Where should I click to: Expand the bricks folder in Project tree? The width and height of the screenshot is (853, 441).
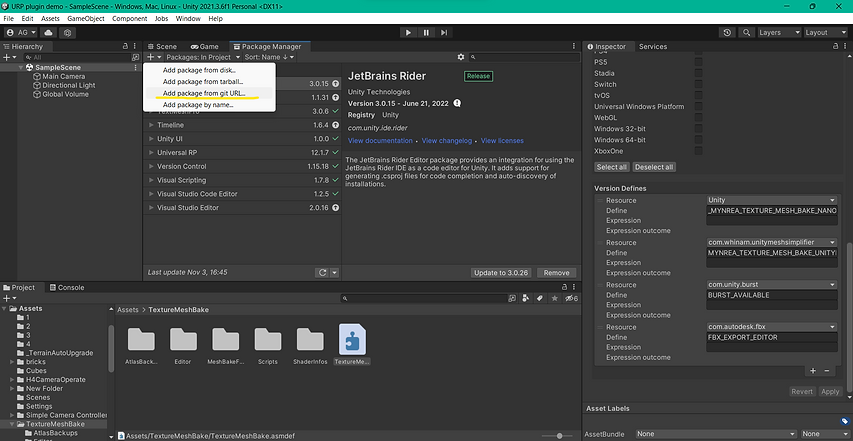click(x=12, y=362)
